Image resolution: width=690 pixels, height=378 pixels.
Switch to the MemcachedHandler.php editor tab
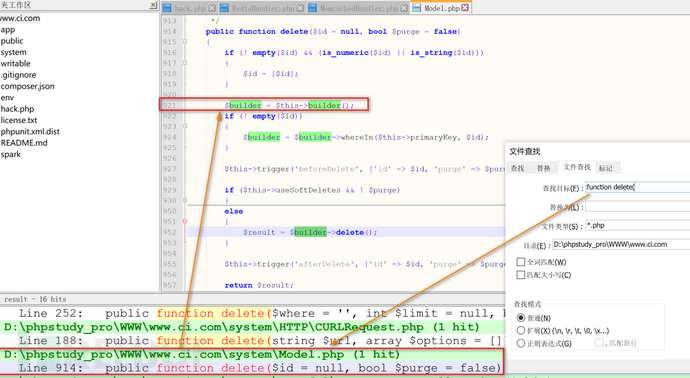[x=359, y=8]
